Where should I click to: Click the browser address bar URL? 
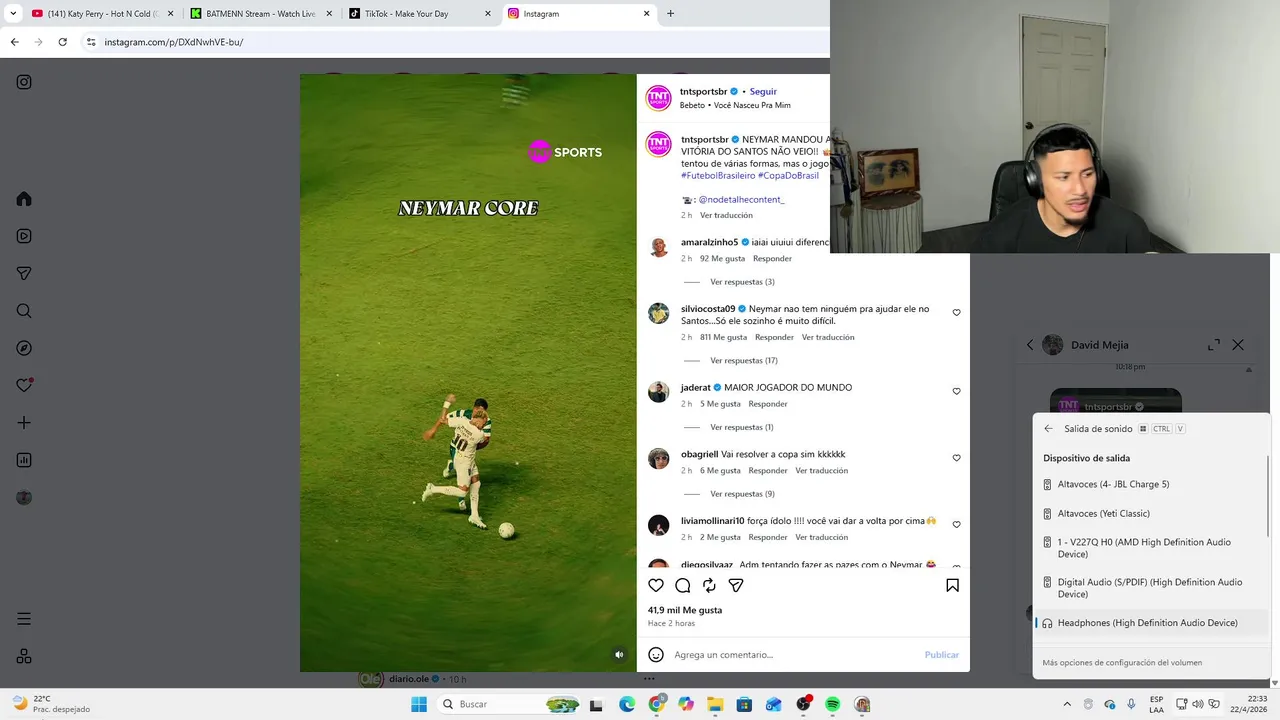point(174,42)
